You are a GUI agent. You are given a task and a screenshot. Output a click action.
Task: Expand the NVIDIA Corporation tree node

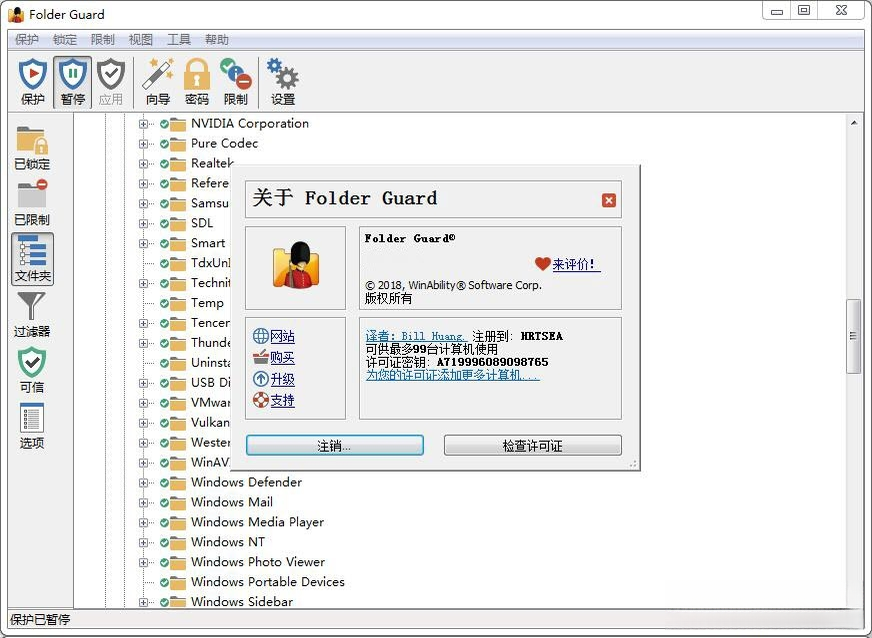click(x=143, y=124)
